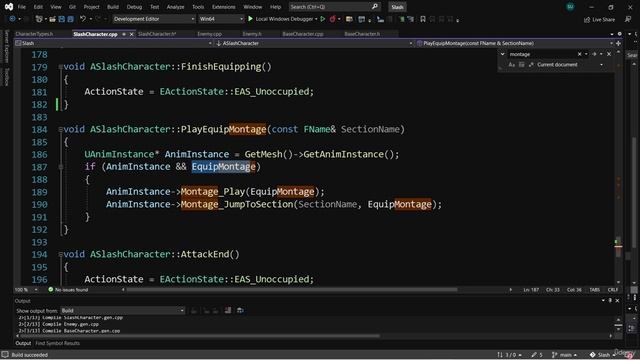
Task: Open the Show output from Build dropdown
Action: coord(122,311)
